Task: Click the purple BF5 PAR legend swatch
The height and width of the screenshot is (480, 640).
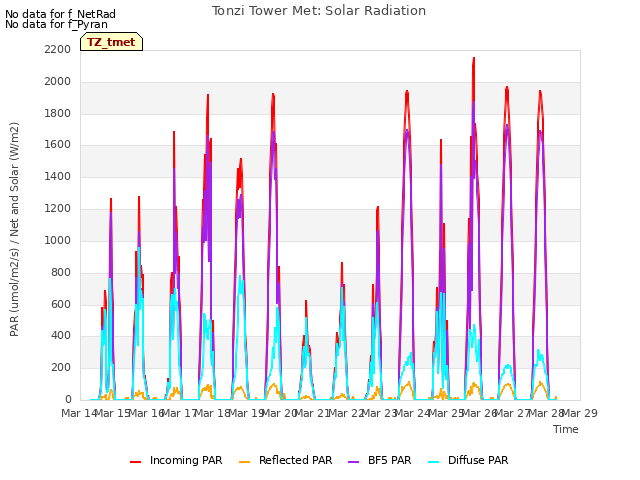Action: [x=353, y=462]
